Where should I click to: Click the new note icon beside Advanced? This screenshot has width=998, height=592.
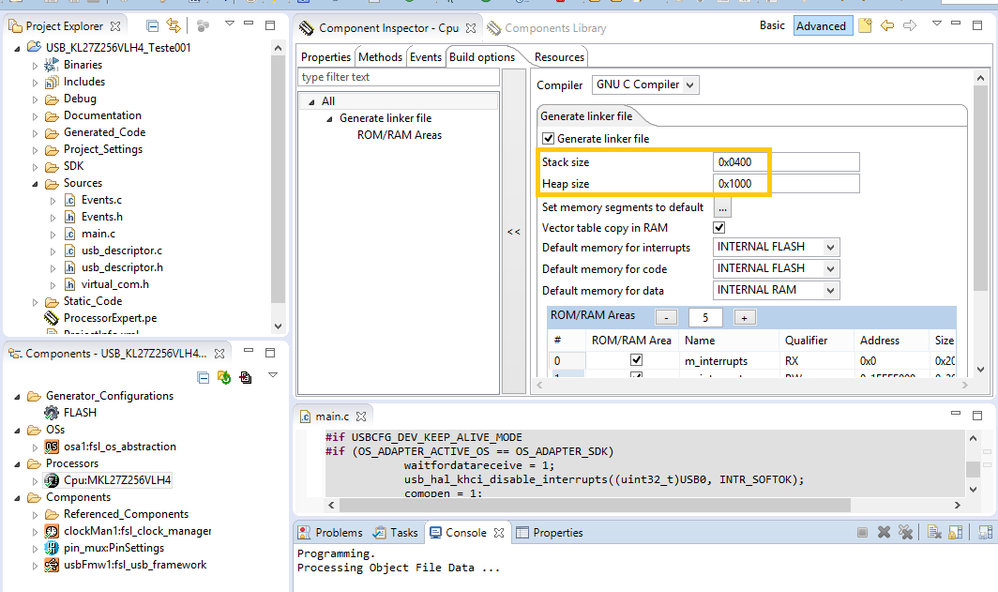coord(864,25)
